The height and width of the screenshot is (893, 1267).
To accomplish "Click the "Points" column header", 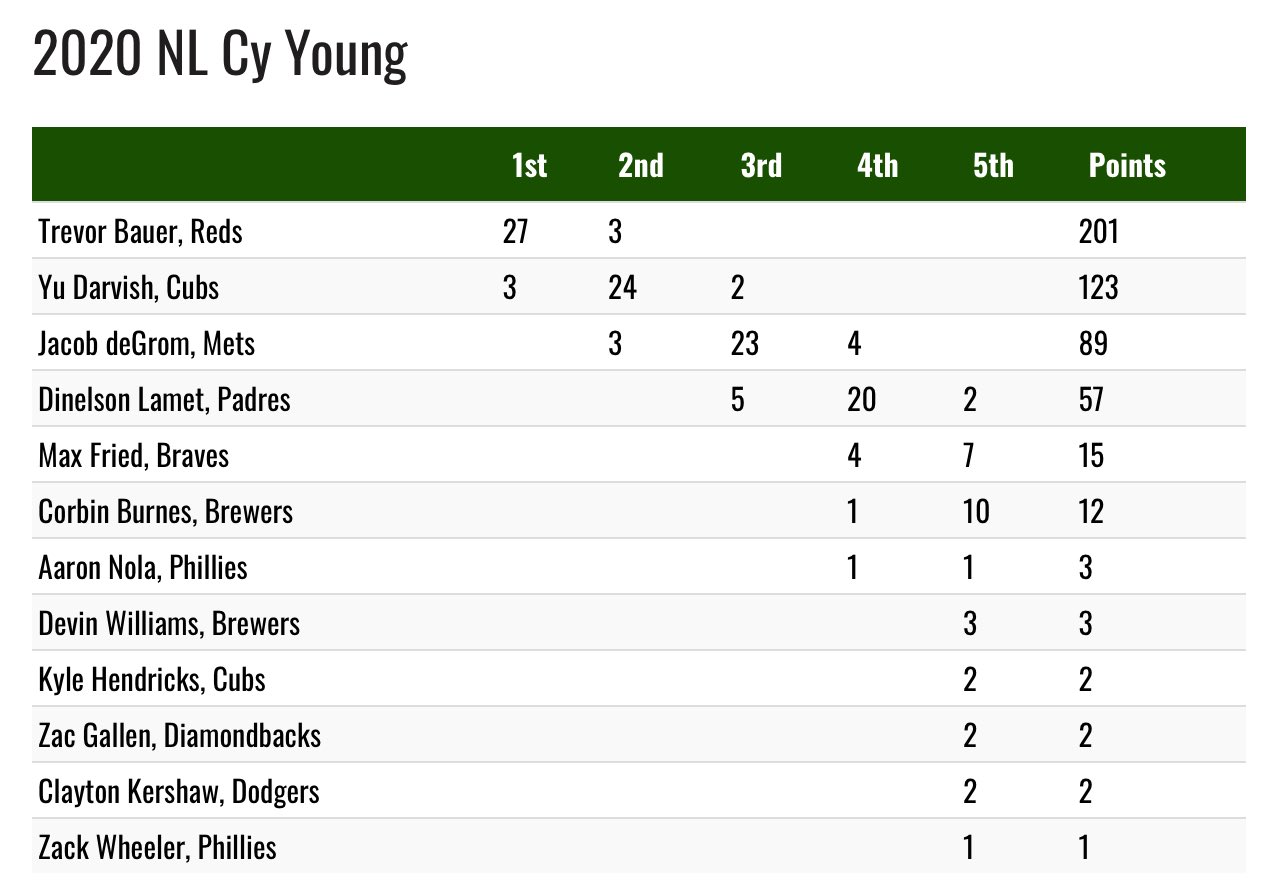I will (1127, 165).
